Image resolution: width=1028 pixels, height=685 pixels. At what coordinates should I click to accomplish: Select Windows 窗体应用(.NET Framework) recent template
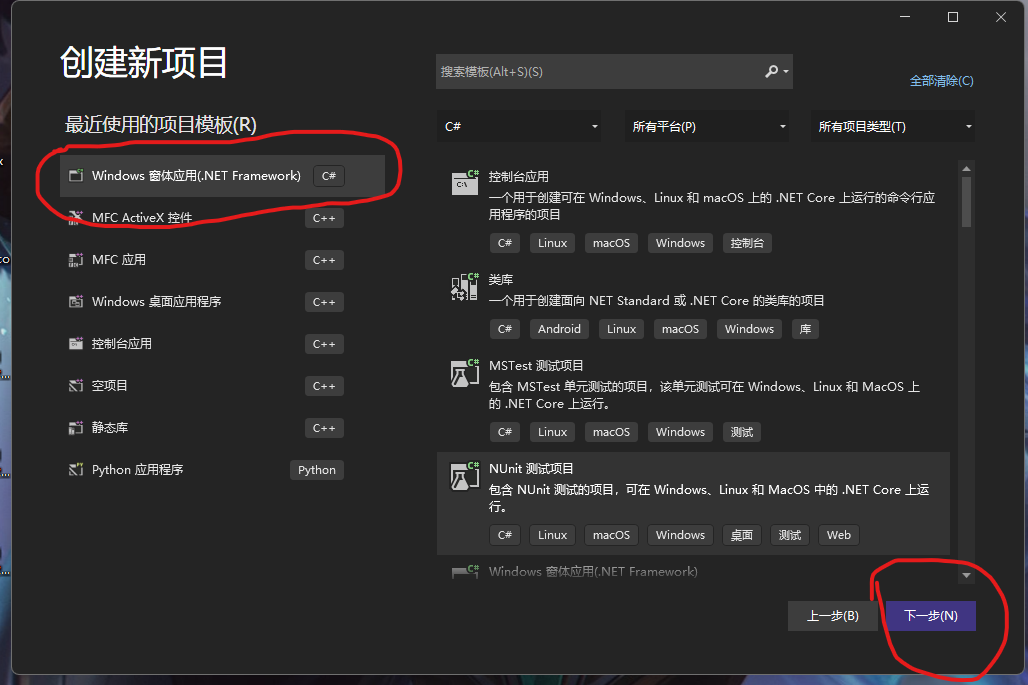tap(222, 176)
